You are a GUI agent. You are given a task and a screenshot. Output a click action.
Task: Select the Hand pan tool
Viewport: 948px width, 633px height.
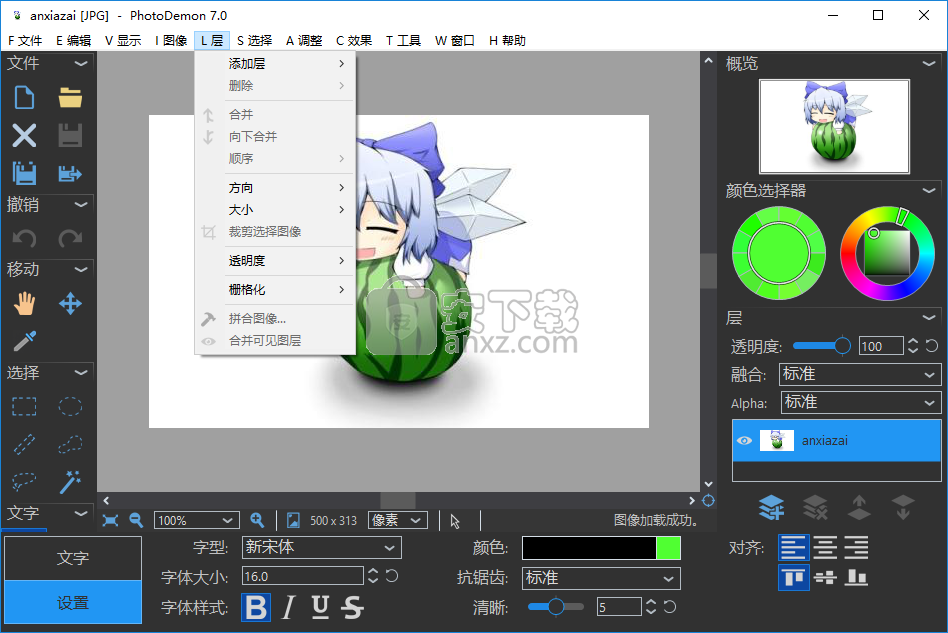[24, 304]
